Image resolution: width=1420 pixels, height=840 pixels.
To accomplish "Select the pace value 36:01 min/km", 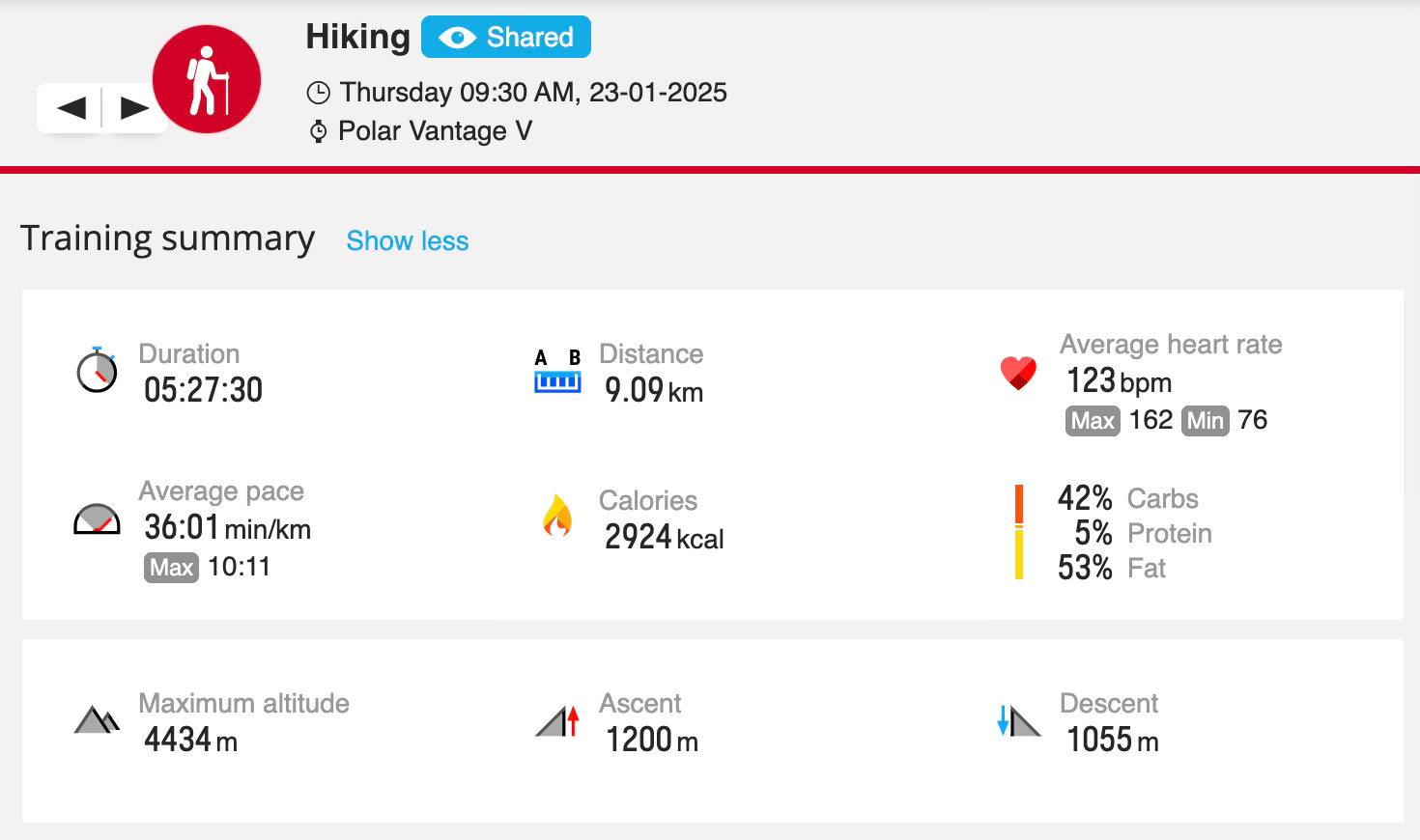I will pyautogui.click(x=227, y=527).
